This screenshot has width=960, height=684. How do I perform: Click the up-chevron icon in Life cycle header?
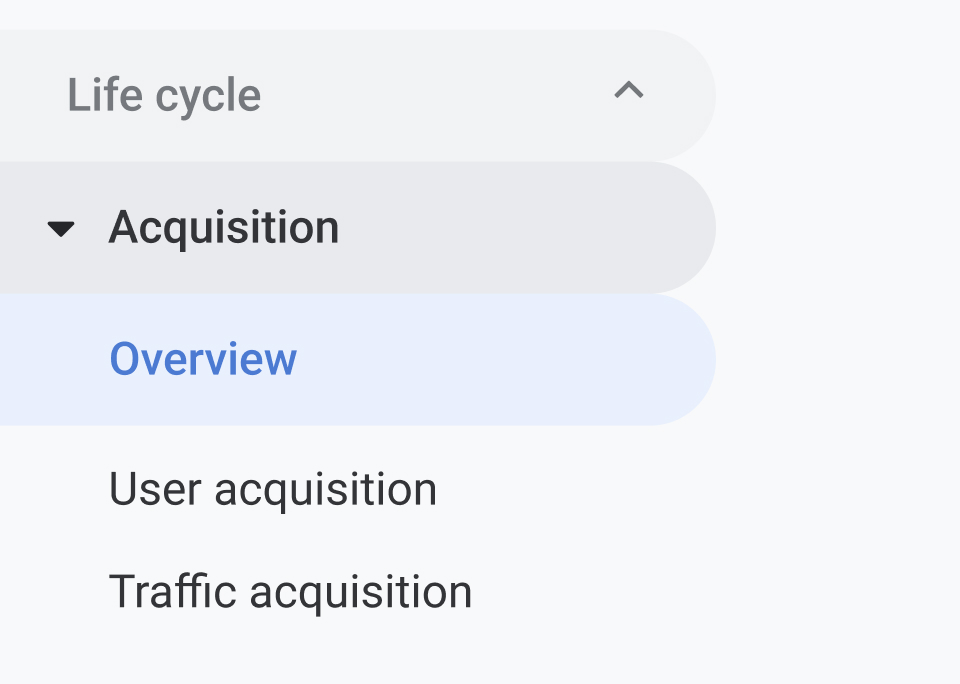pos(629,92)
